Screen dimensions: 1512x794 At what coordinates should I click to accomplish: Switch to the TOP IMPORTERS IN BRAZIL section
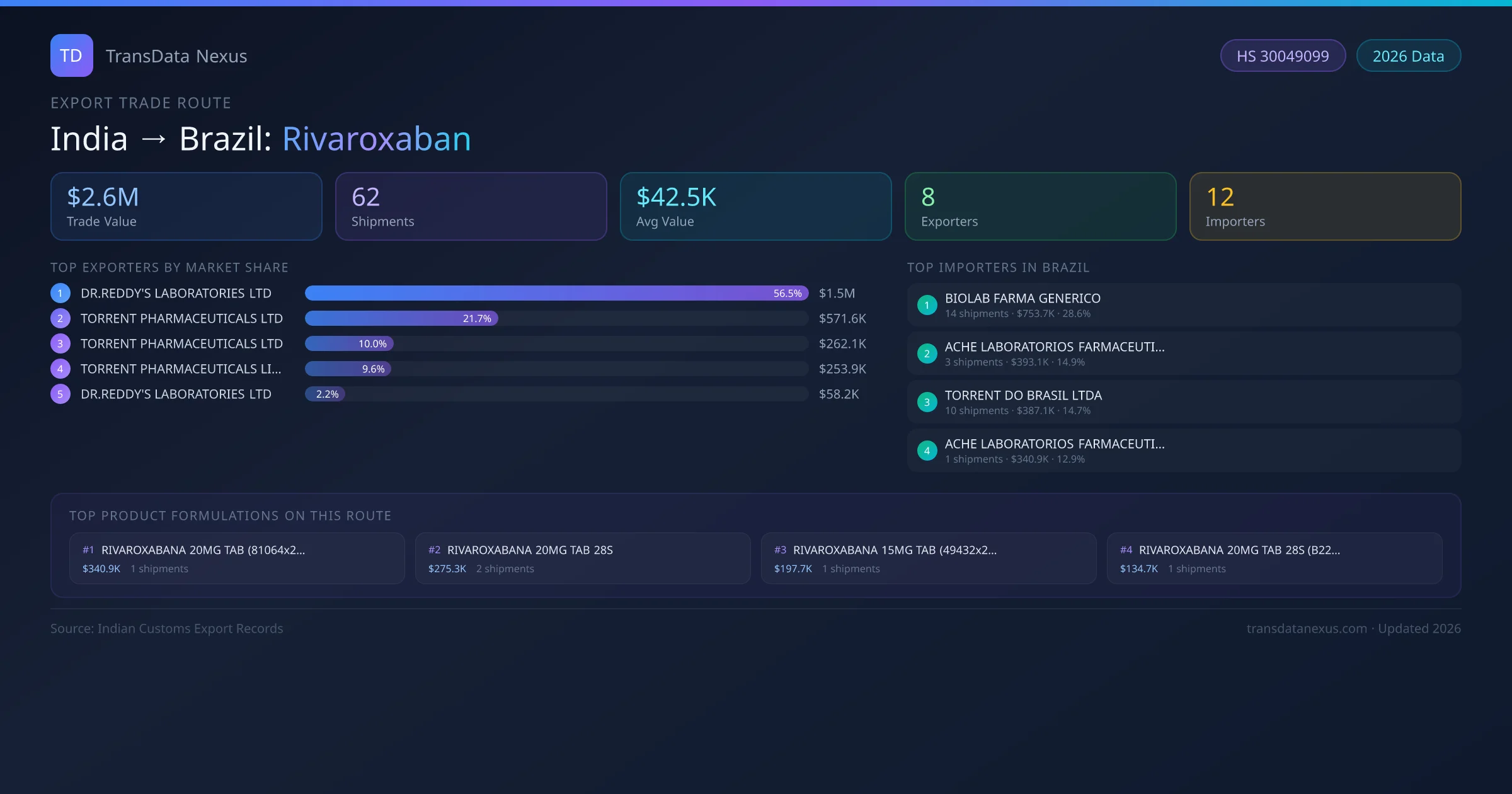999,267
